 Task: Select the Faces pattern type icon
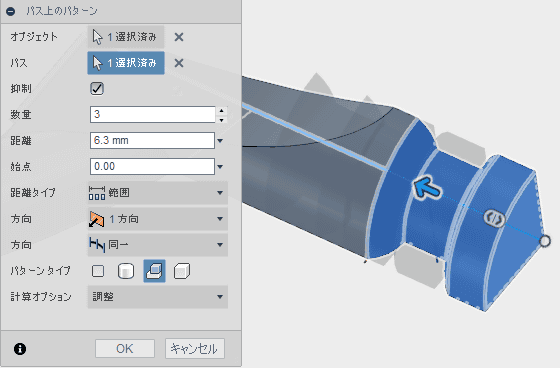[98, 271]
